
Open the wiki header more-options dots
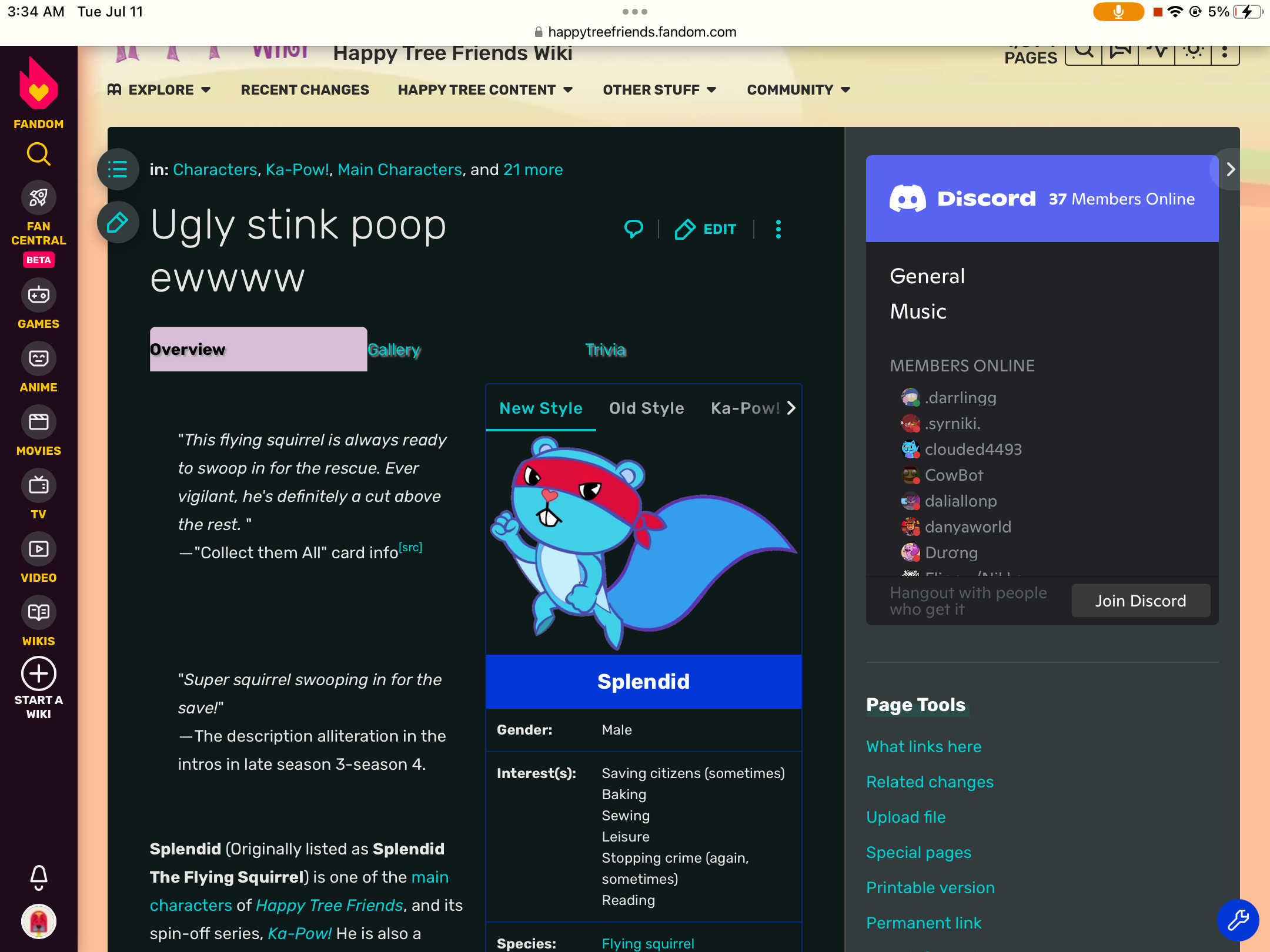pyautogui.click(x=1225, y=53)
